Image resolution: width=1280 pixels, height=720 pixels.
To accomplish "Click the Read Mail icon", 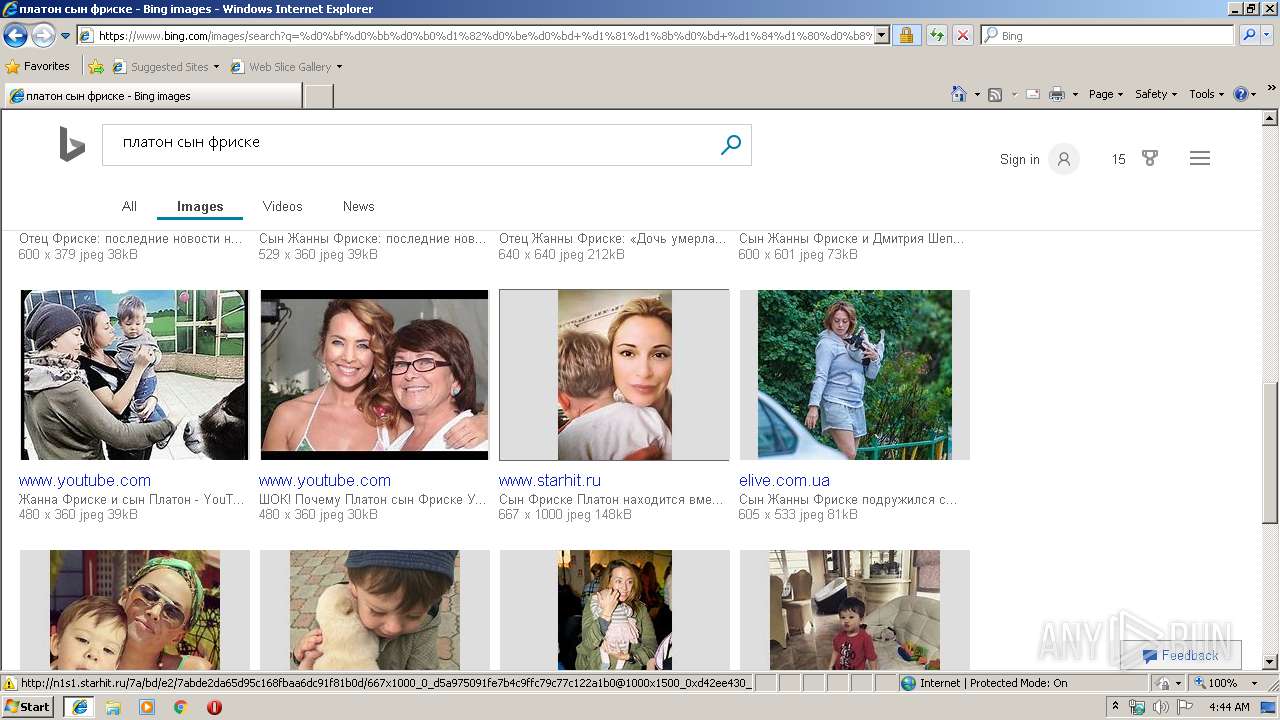I will (x=1032, y=94).
